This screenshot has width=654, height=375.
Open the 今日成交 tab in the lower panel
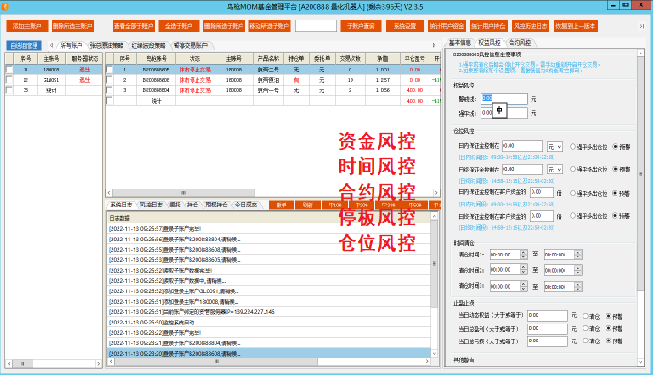point(246,205)
